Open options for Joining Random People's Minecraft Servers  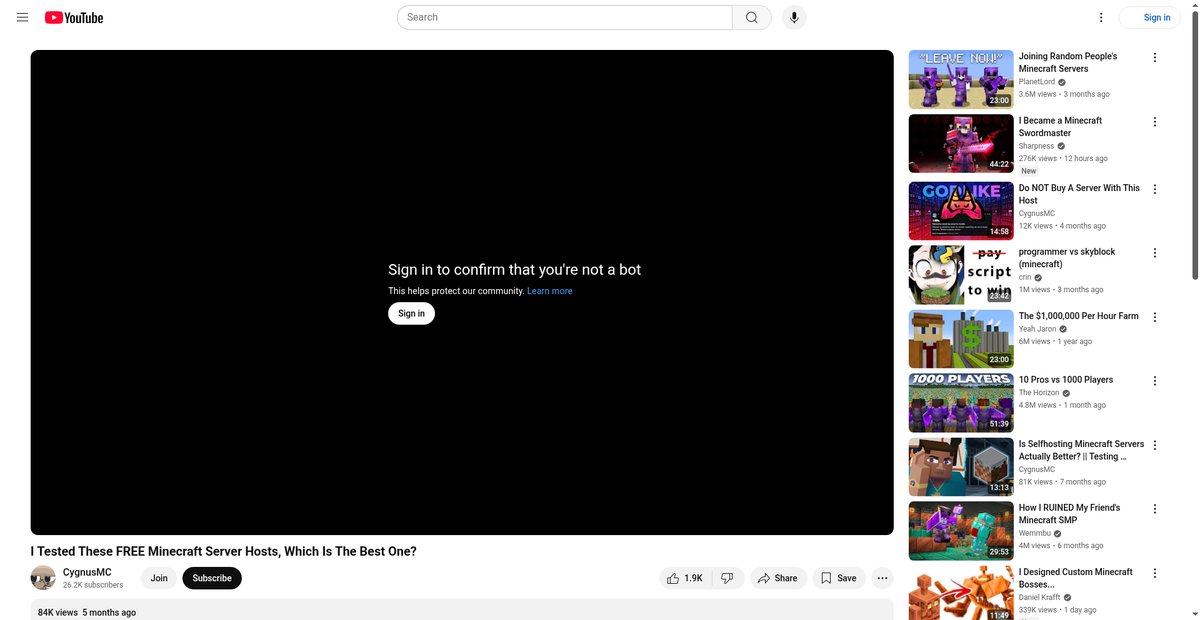(x=1155, y=58)
